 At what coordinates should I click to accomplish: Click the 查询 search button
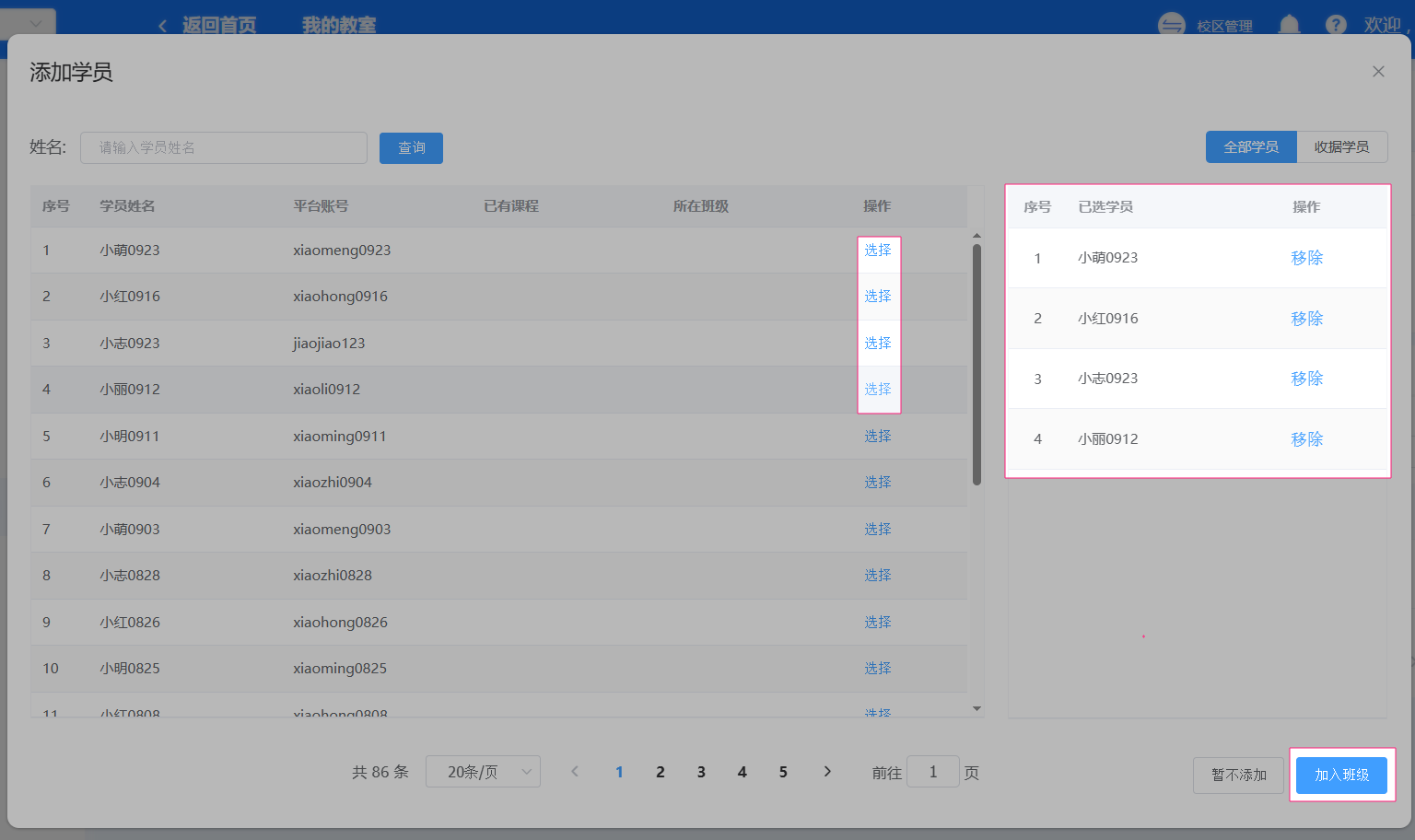click(x=411, y=148)
